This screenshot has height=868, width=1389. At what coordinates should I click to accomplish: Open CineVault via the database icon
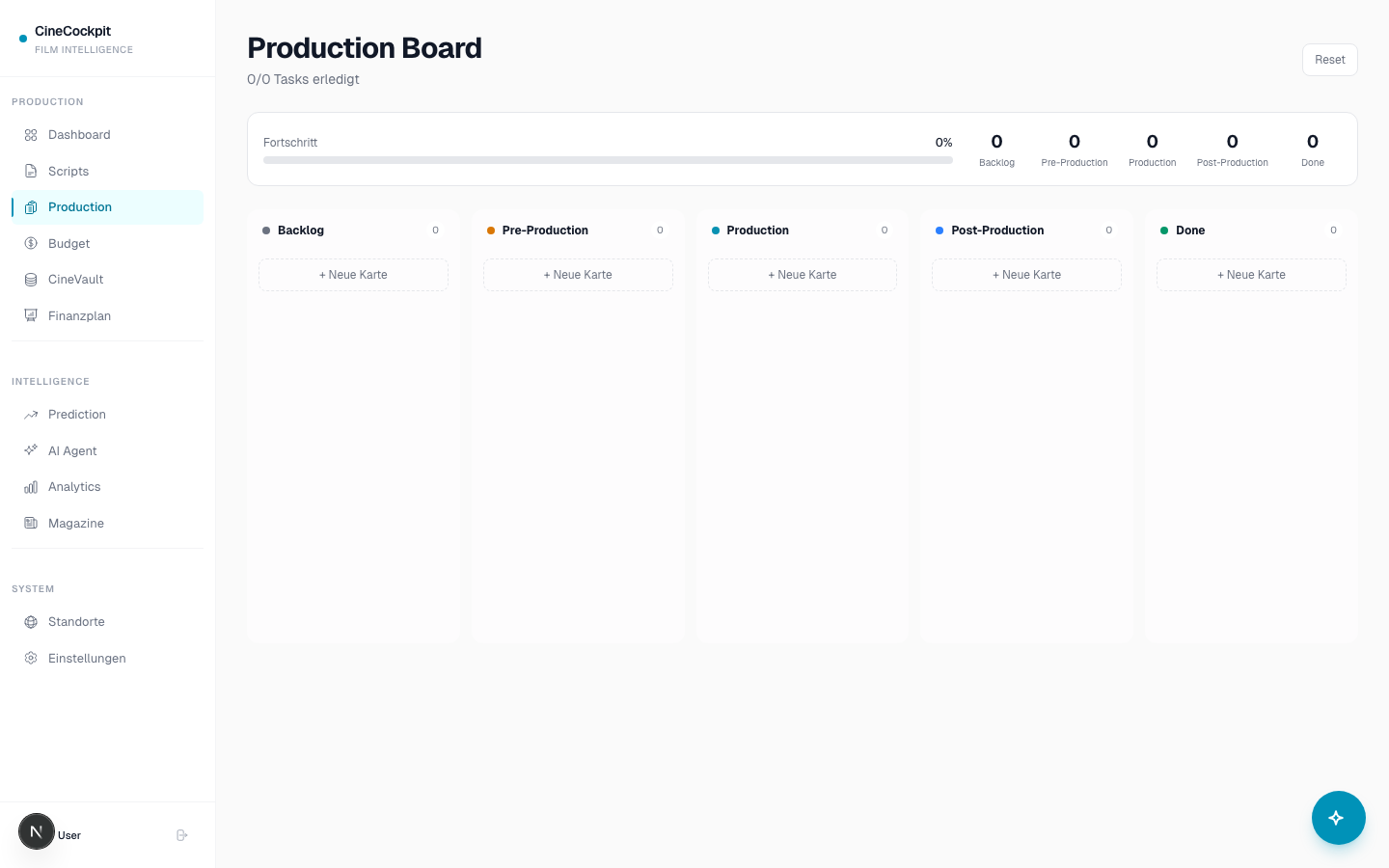[30, 280]
